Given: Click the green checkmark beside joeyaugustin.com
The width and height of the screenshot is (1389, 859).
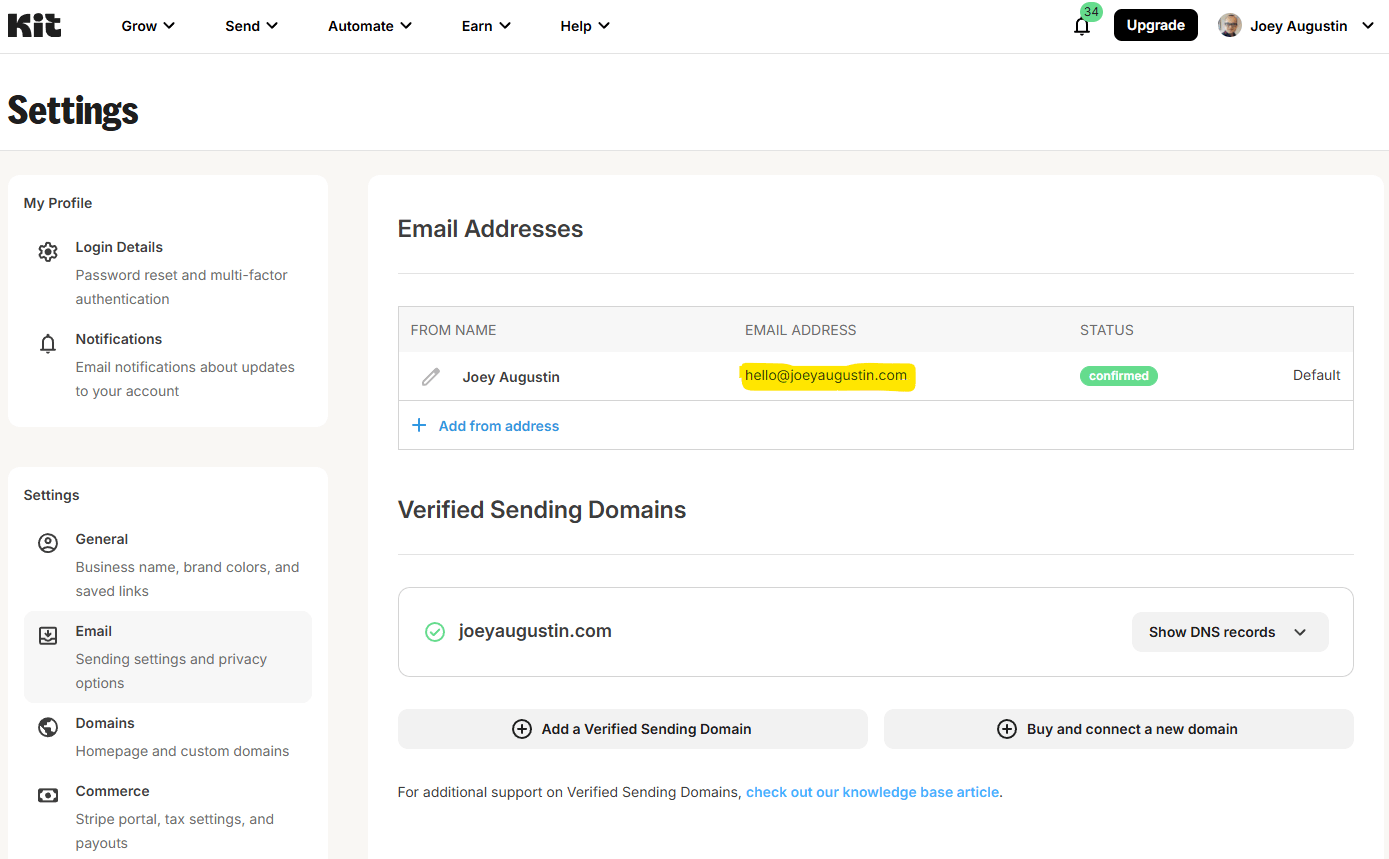Looking at the screenshot, I should pyautogui.click(x=434, y=631).
